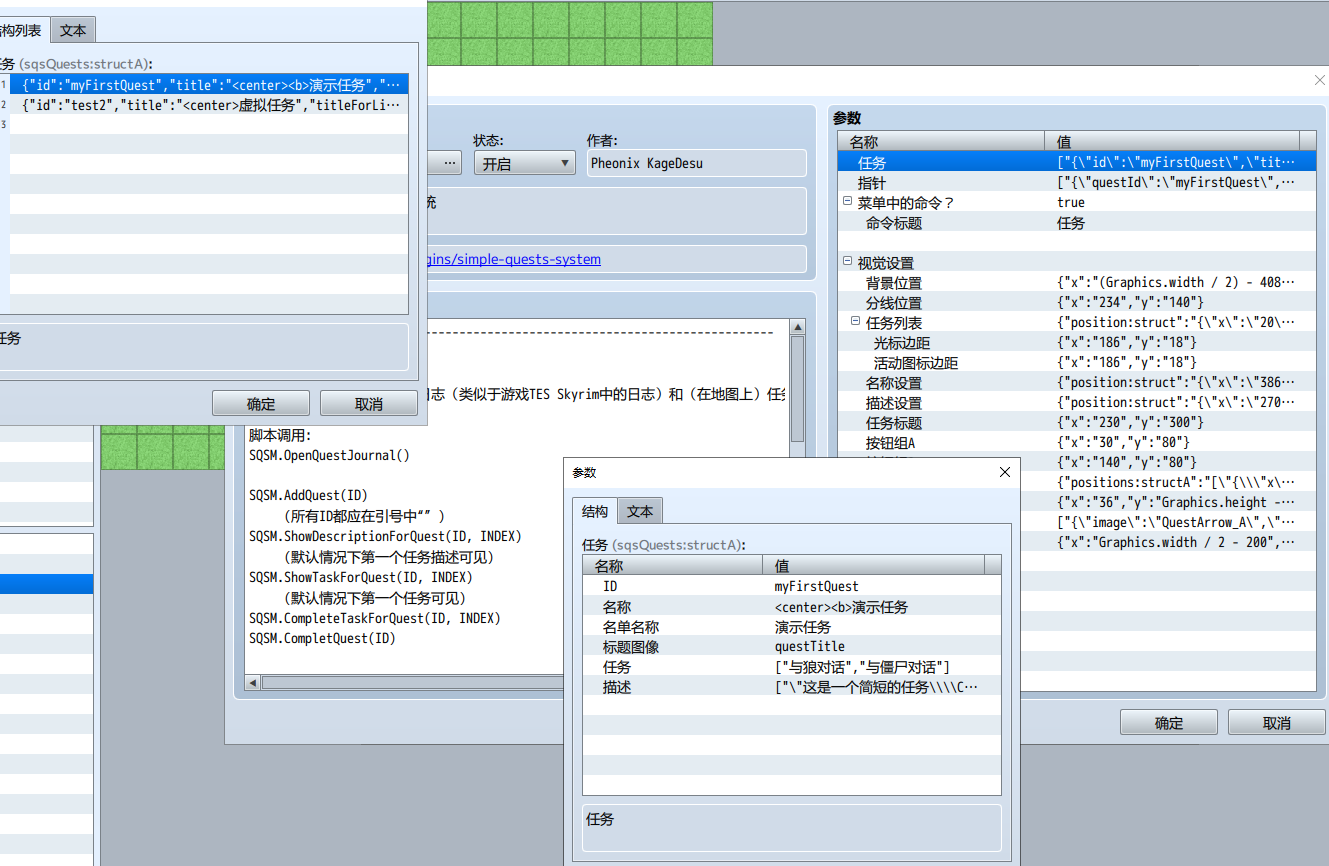Collapse the 视觉设置 parameter group
Screen dimensions: 1329x866
(x=847, y=262)
